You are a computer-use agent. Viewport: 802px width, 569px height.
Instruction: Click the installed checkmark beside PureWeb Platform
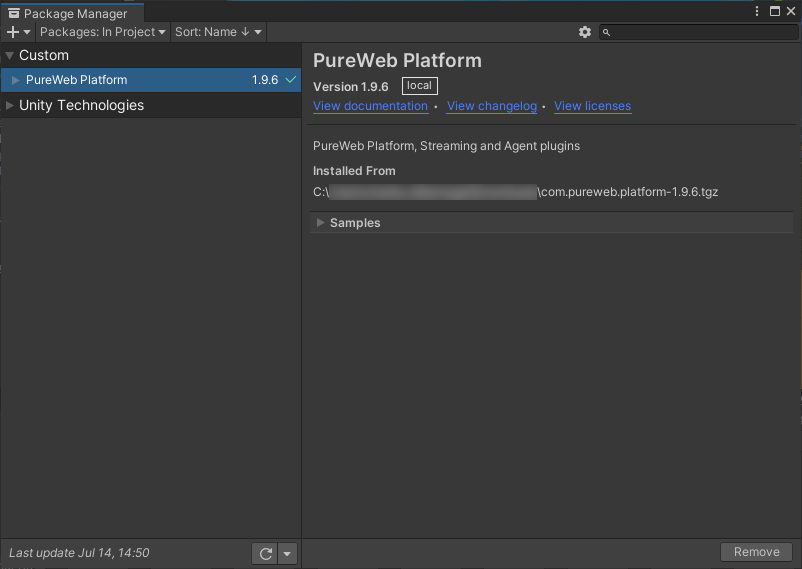(291, 80)
